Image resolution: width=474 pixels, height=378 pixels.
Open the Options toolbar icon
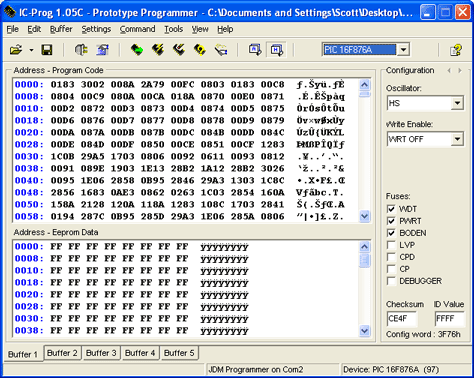tap(103, 50)
